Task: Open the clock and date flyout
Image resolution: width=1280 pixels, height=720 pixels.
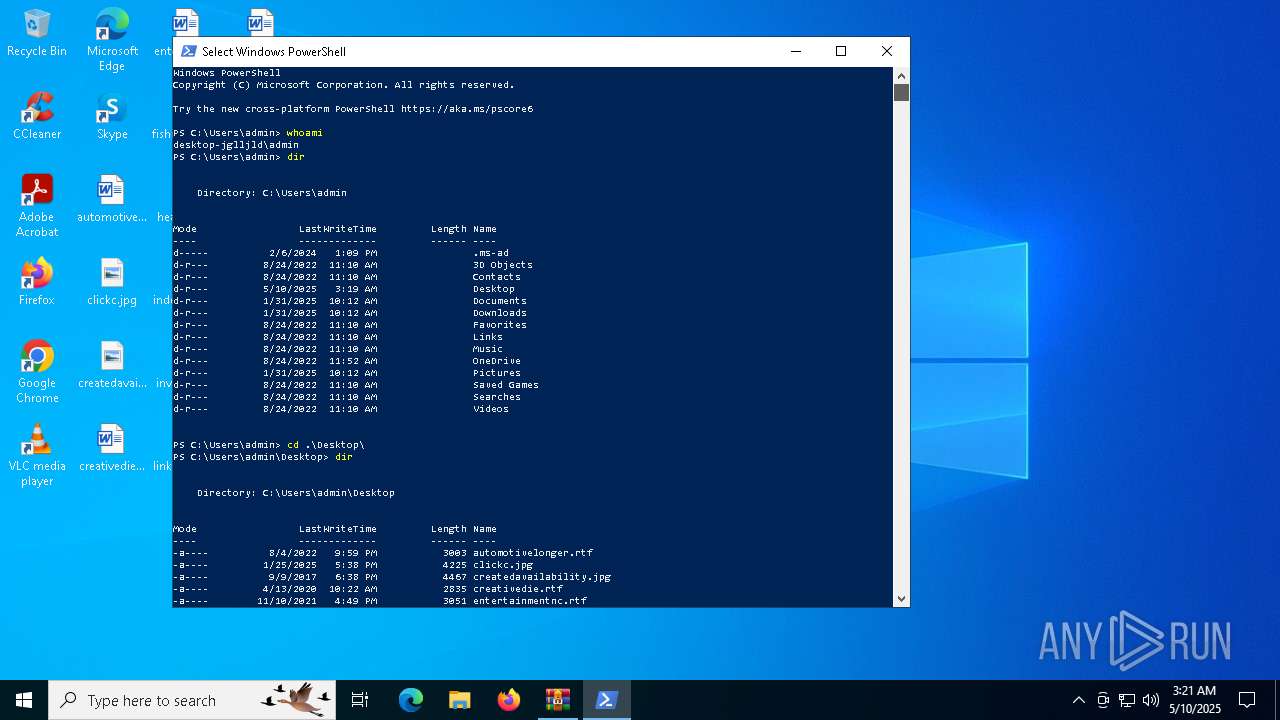Action: (x=1195, y=700)
